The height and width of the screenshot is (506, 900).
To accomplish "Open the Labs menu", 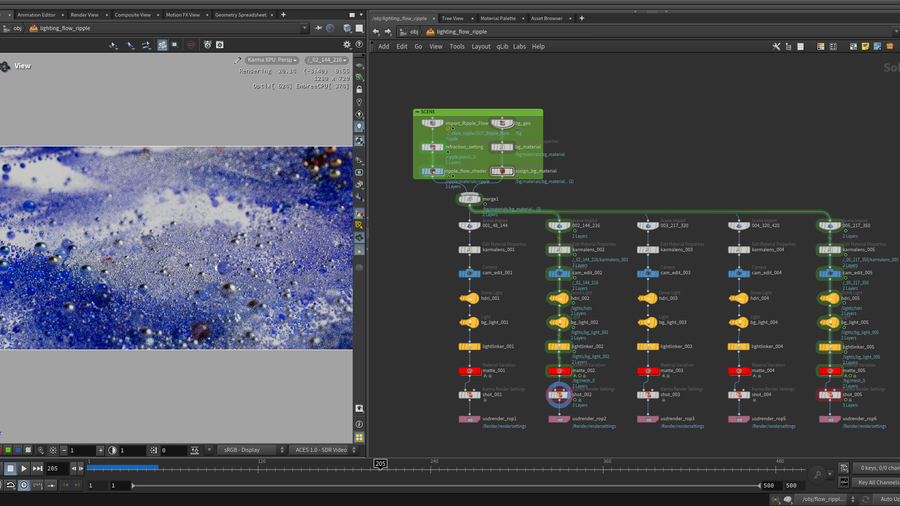I will click(520, 46).
